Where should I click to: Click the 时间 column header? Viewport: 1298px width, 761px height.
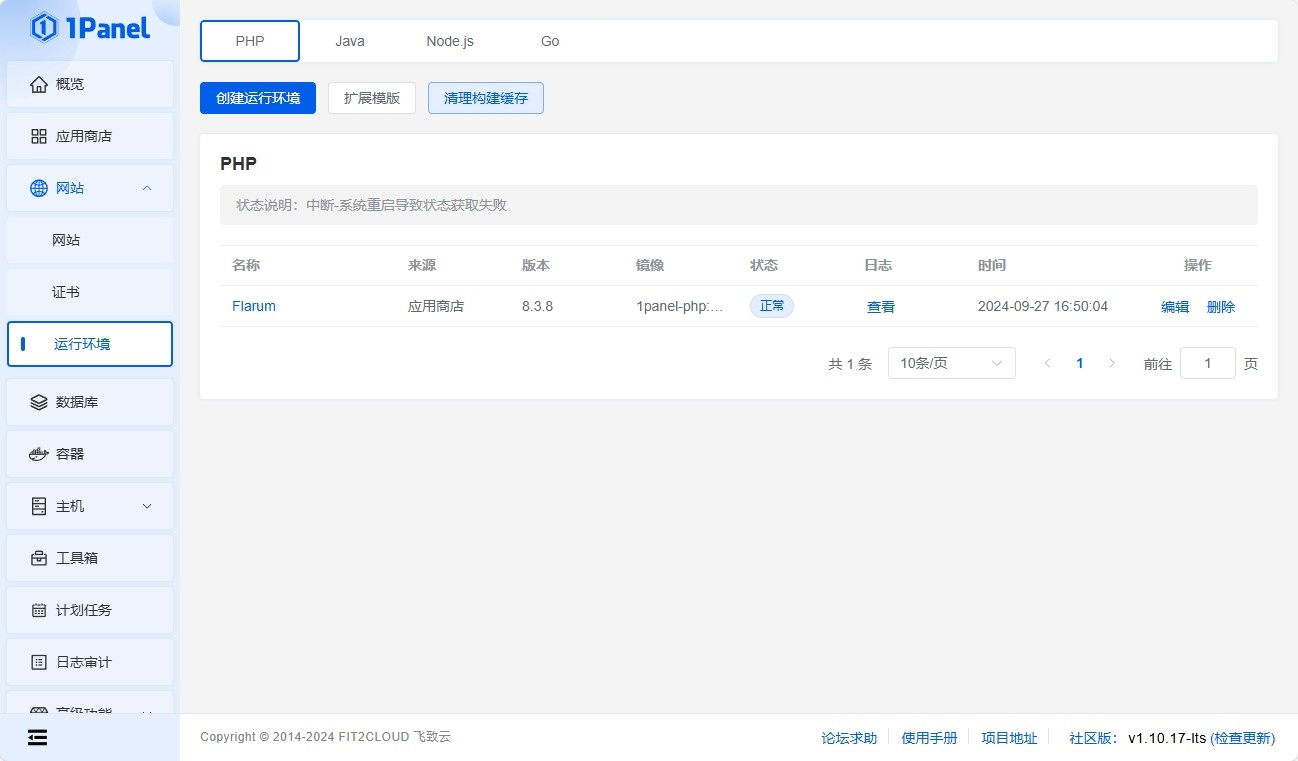[992, 265]
